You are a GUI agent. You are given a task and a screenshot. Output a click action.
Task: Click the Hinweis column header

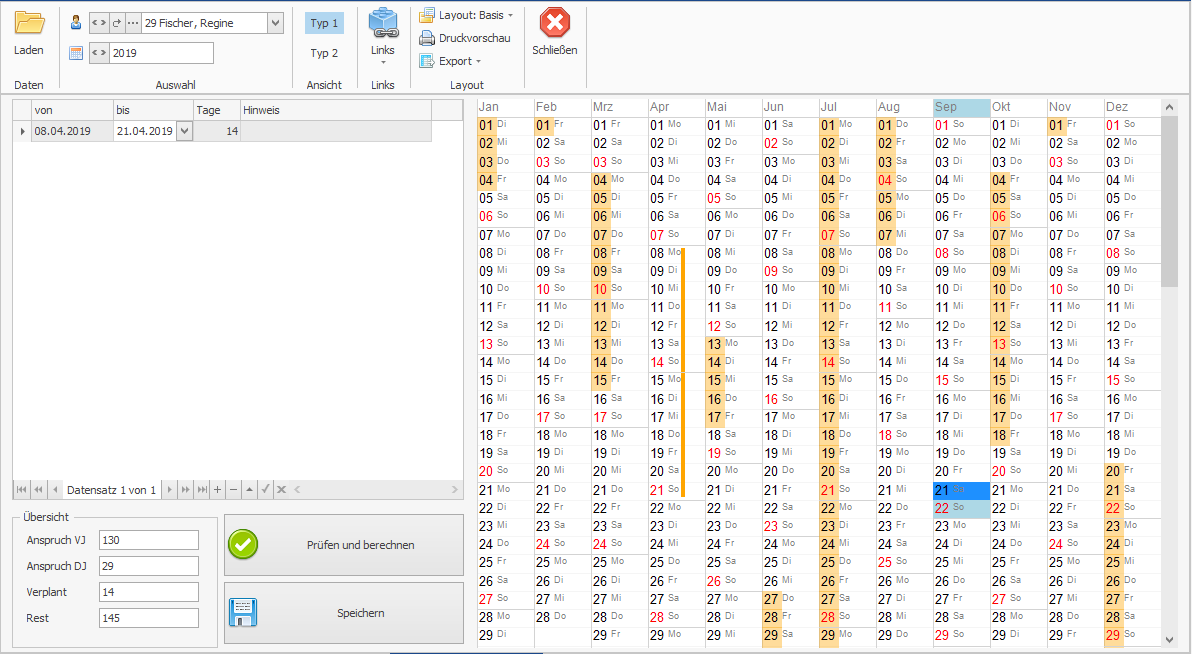coord(335,110)
